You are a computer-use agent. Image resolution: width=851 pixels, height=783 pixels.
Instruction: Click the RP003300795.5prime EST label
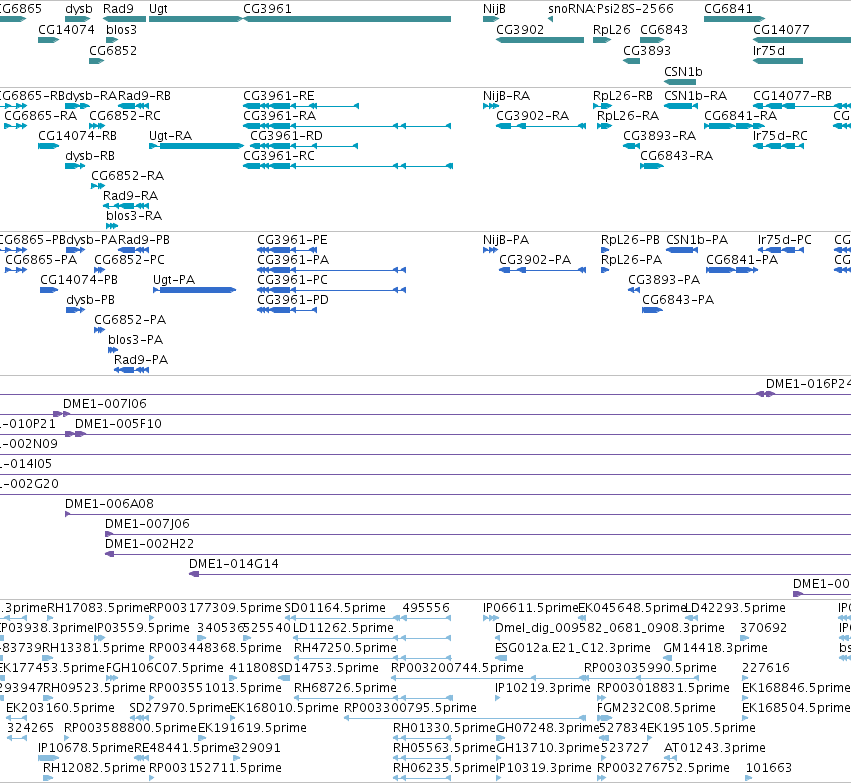[410, 708]
